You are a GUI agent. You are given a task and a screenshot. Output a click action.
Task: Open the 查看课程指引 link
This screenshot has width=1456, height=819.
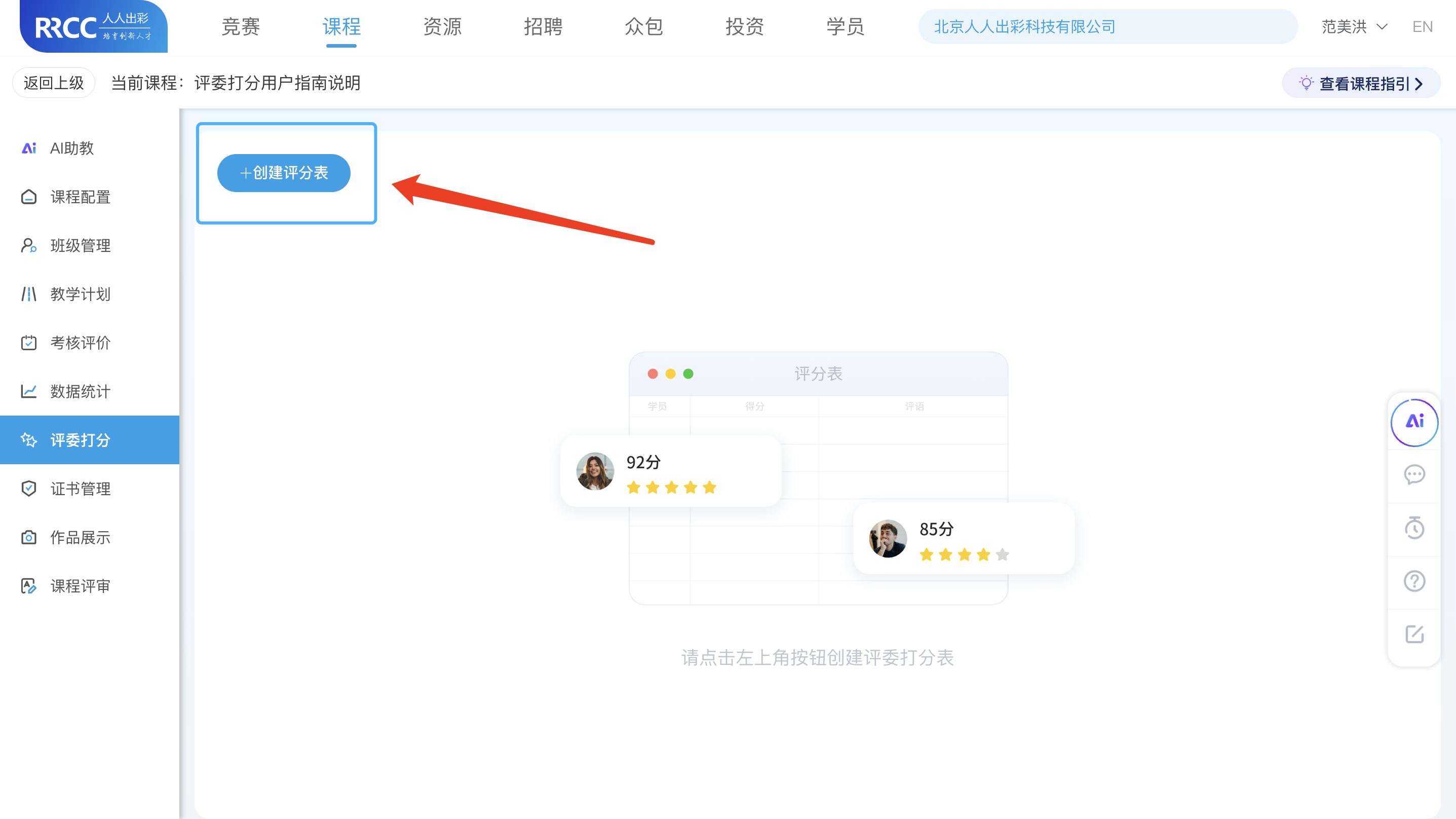(x=1362, y=83)
